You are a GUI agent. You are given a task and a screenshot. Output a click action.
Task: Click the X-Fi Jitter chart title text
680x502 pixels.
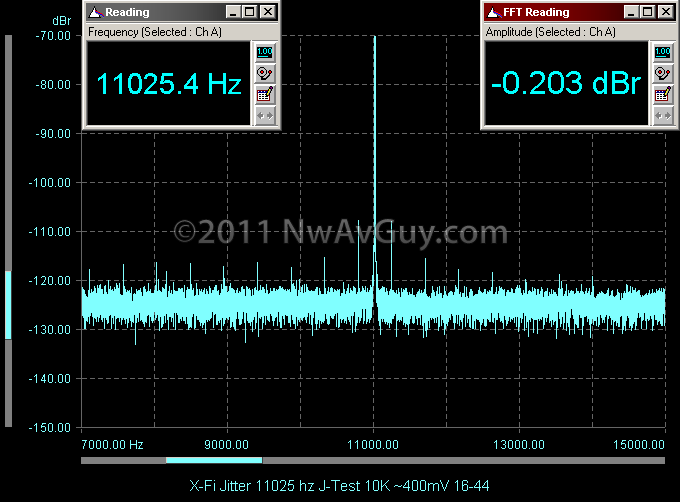coord(339,486)
